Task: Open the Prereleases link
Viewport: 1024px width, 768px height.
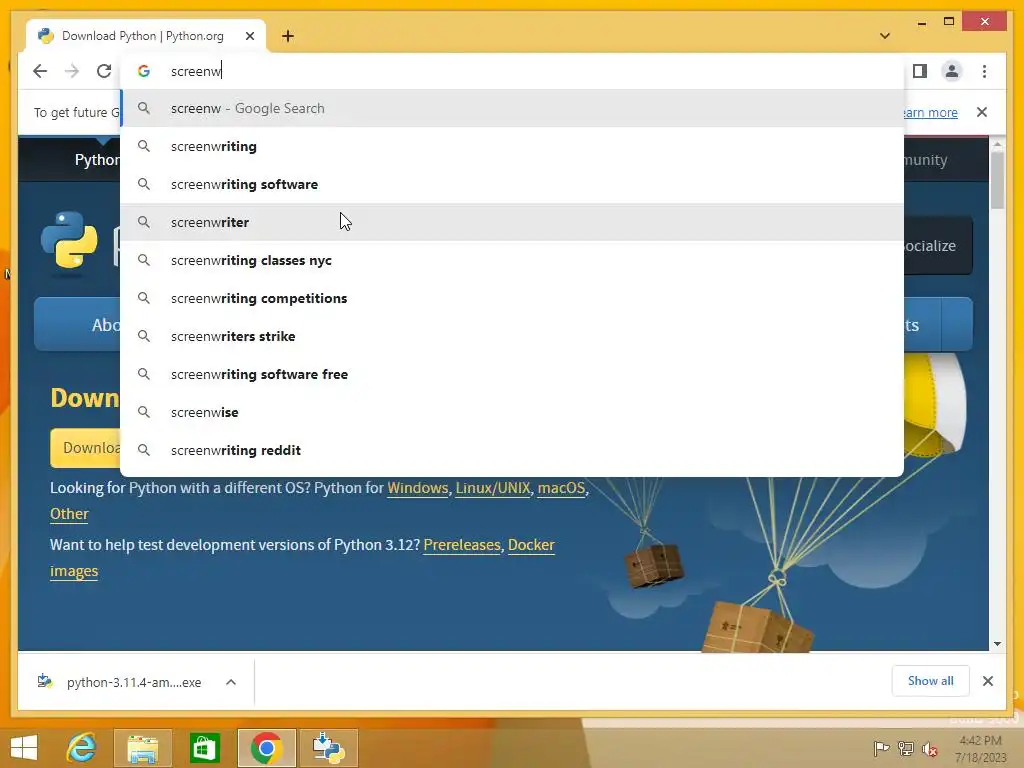Action: (x=462, y=545)
